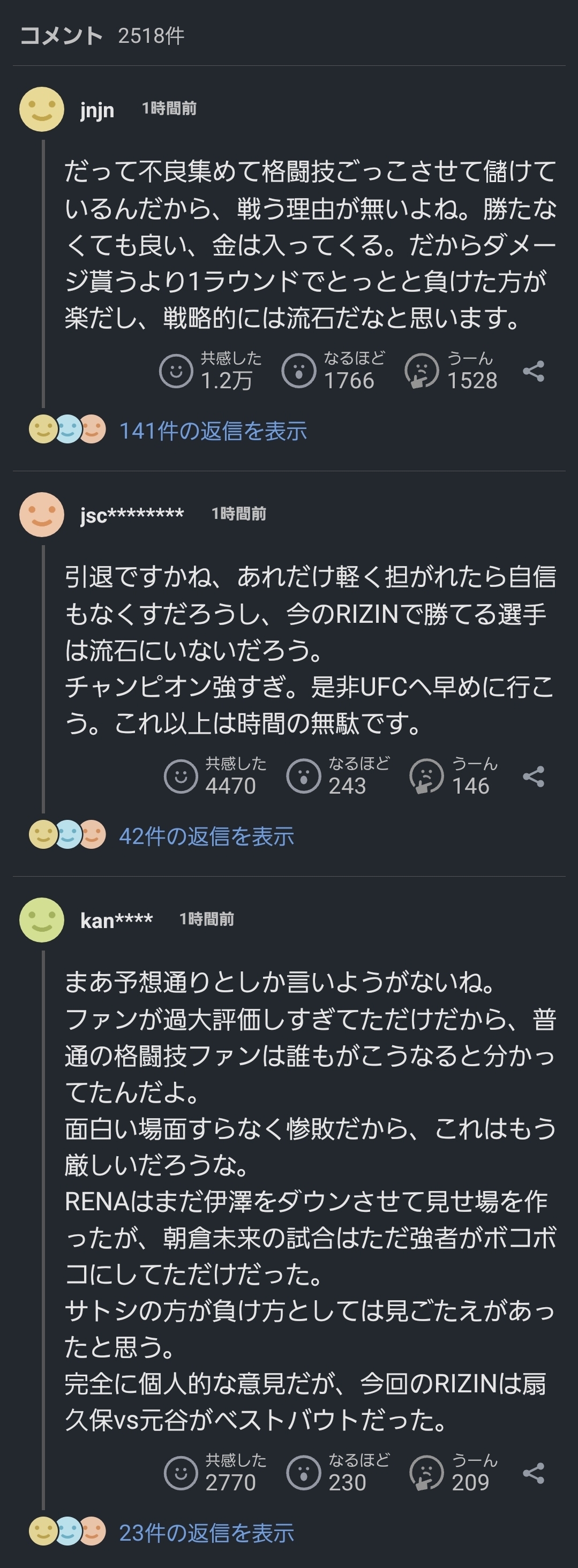
Task: Share the kan**** comment
Action: (x=533, y=1473)
